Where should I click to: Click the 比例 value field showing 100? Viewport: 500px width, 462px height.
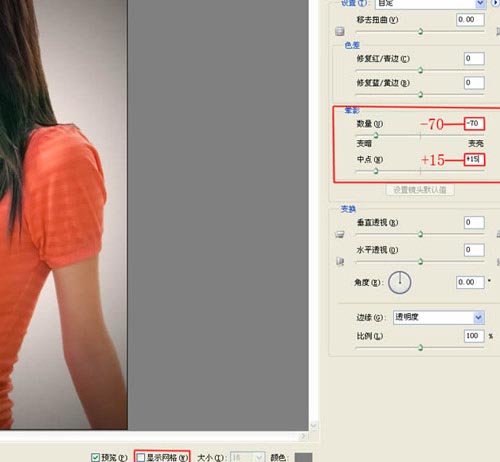[x=474, y=336]
